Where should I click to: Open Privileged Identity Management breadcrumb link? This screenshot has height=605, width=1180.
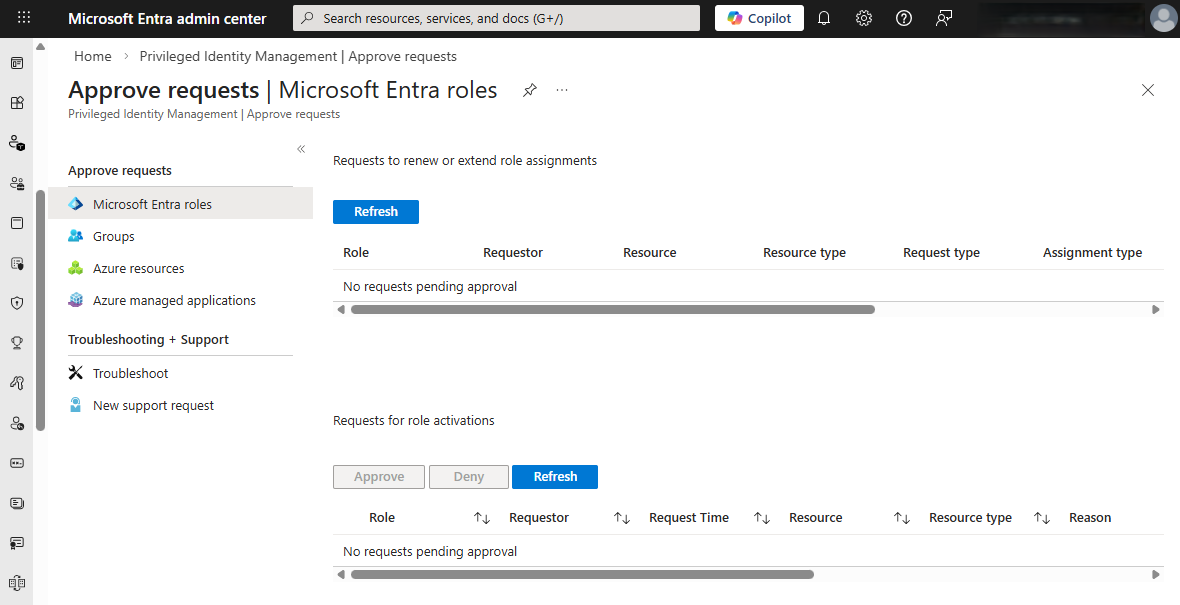298,56
